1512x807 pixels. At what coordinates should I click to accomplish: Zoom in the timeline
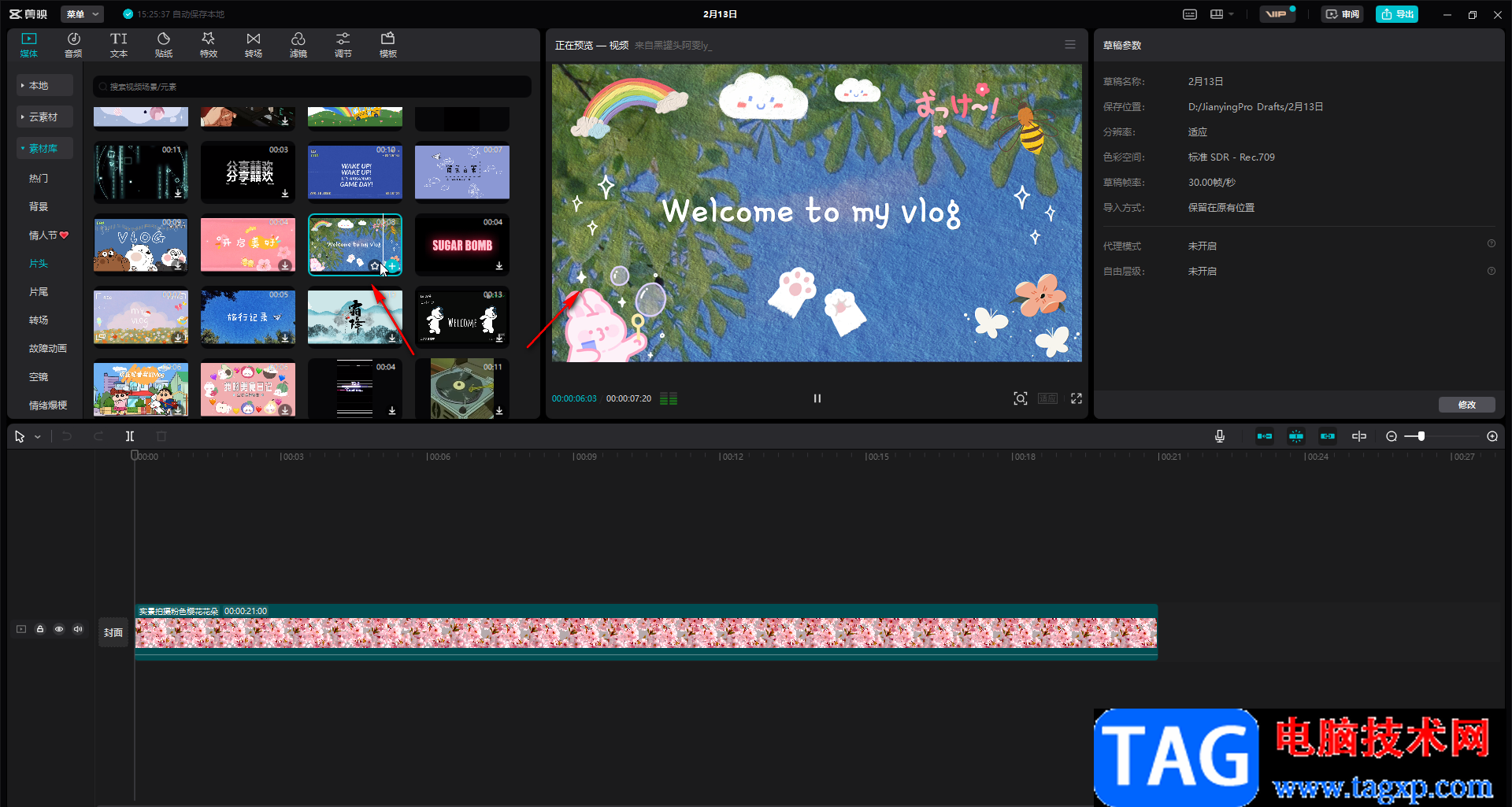tap(1492, 436)
